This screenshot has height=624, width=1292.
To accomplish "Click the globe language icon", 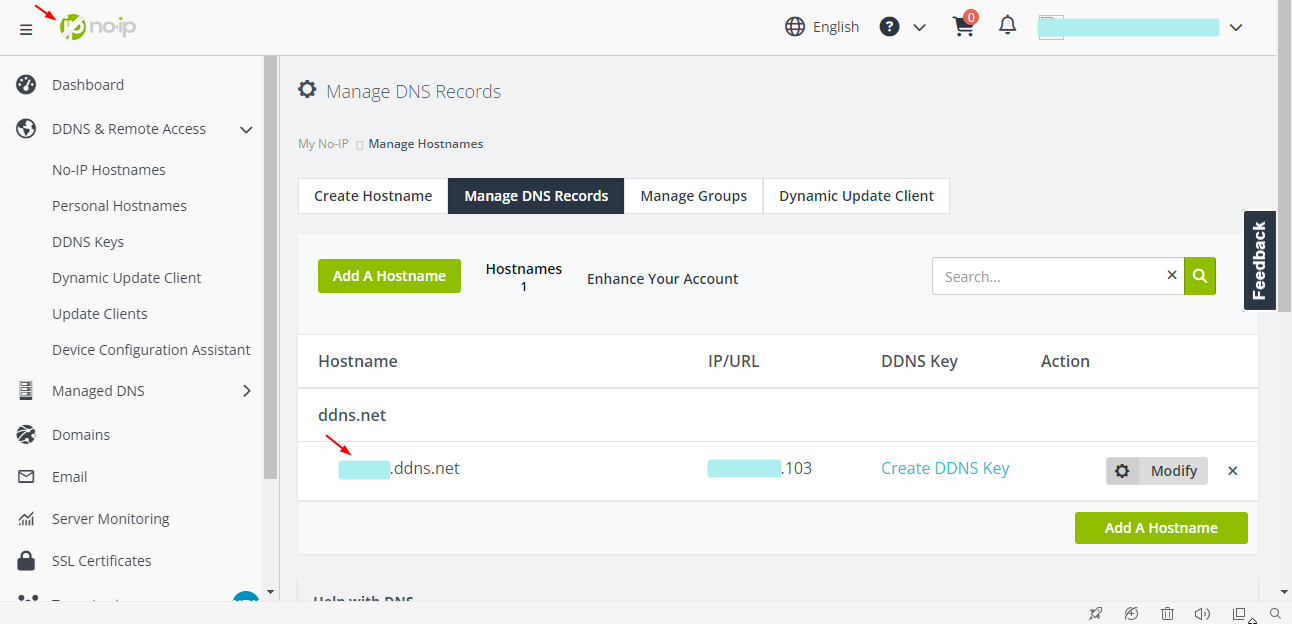I will (x=795, y=27).
